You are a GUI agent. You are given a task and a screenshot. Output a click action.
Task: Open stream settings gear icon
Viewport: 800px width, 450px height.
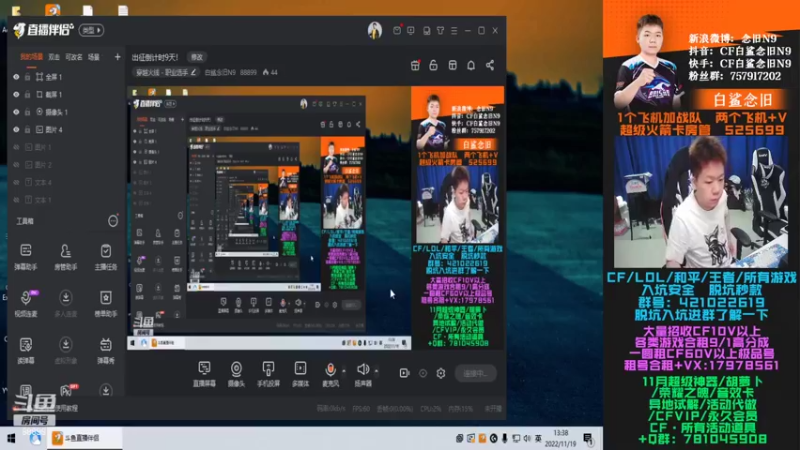tap(441, 373)
